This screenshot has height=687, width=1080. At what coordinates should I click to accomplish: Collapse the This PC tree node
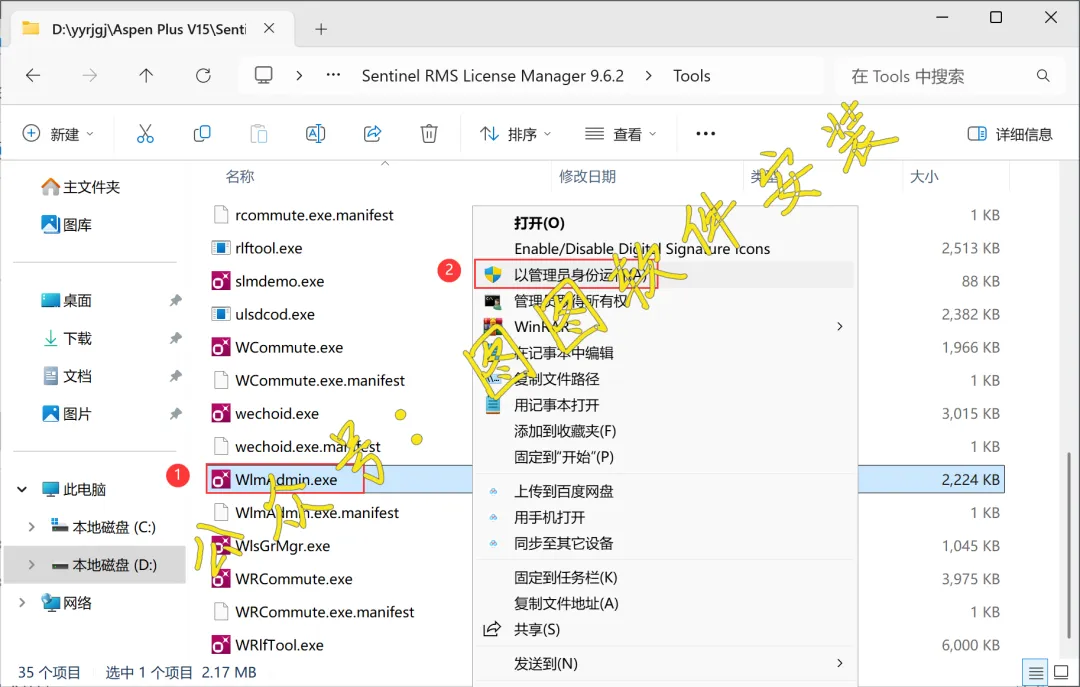click(x=22, y=489)
